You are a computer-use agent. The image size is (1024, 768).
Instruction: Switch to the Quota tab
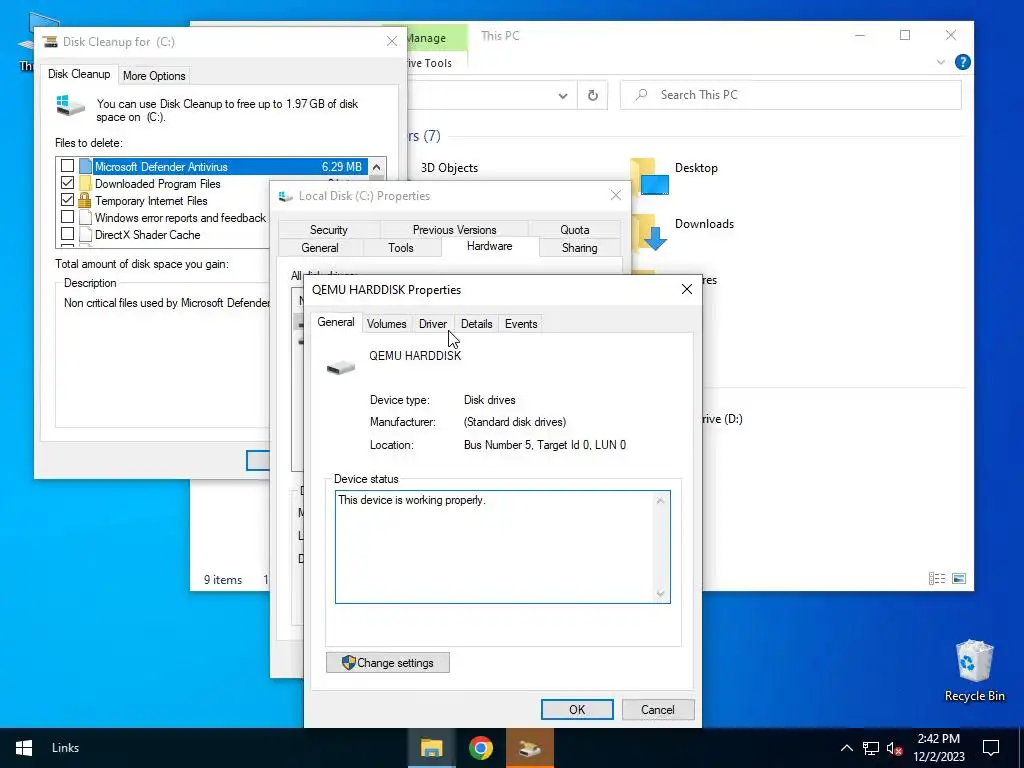coord(574,230)
